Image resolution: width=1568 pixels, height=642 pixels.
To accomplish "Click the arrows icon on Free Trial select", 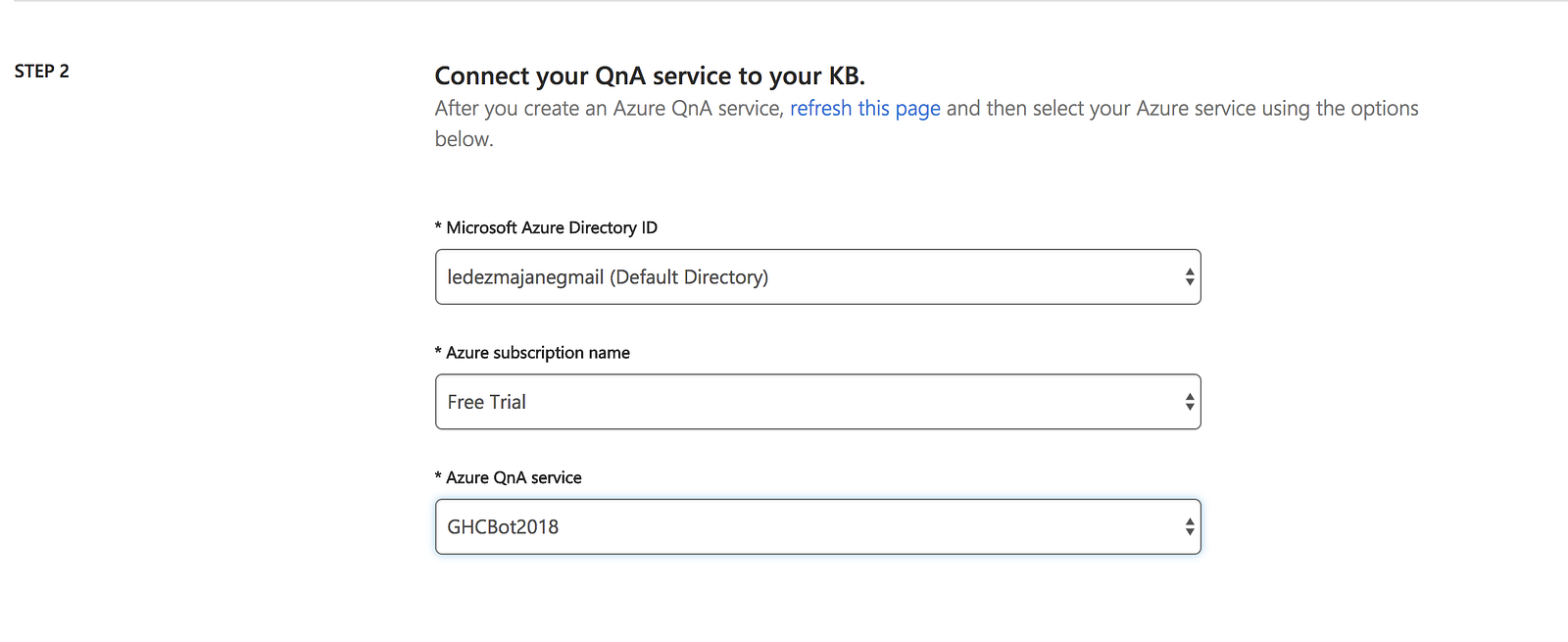I will point(1189,402).
